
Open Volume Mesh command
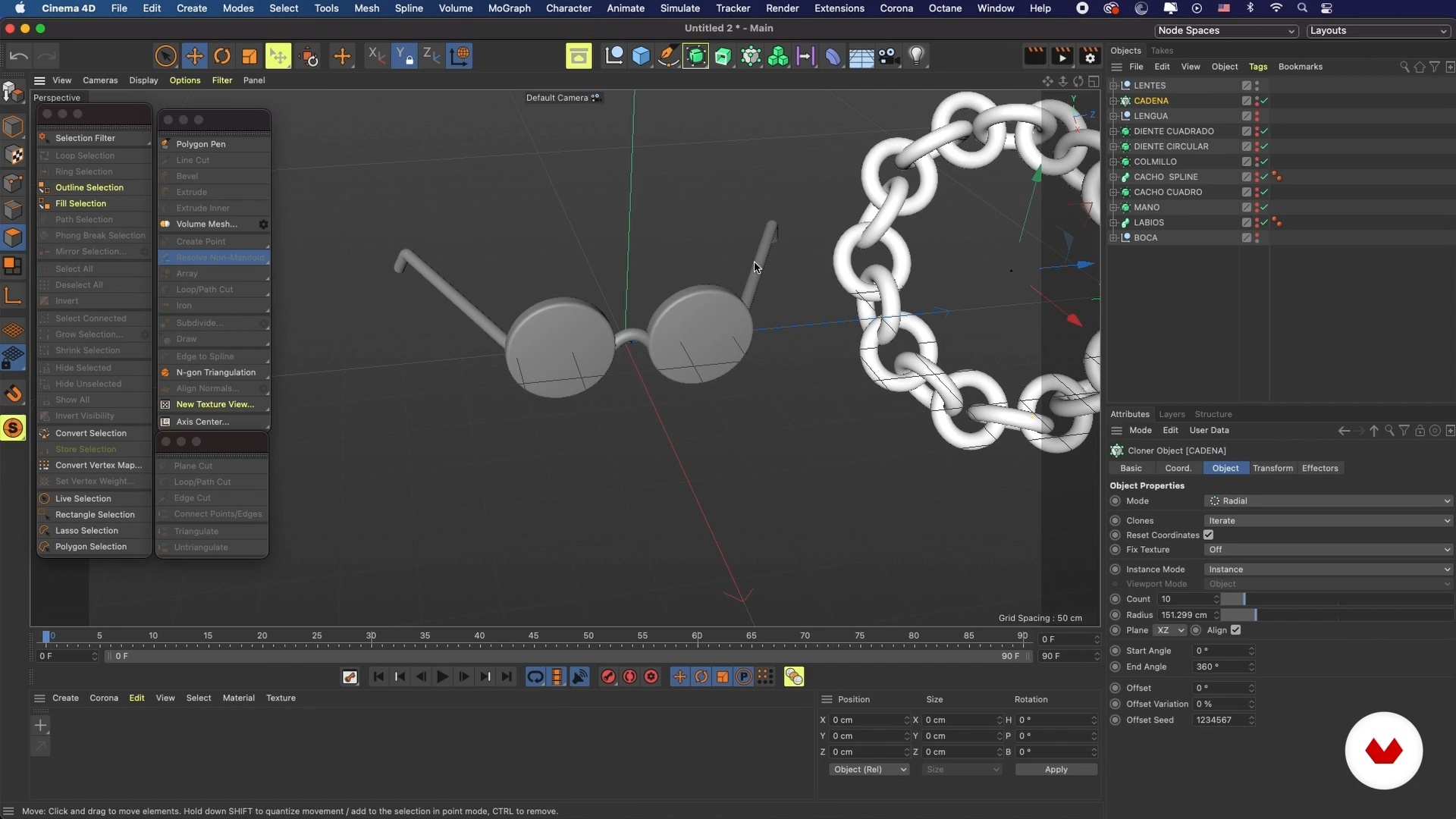(x=206, y=224)
